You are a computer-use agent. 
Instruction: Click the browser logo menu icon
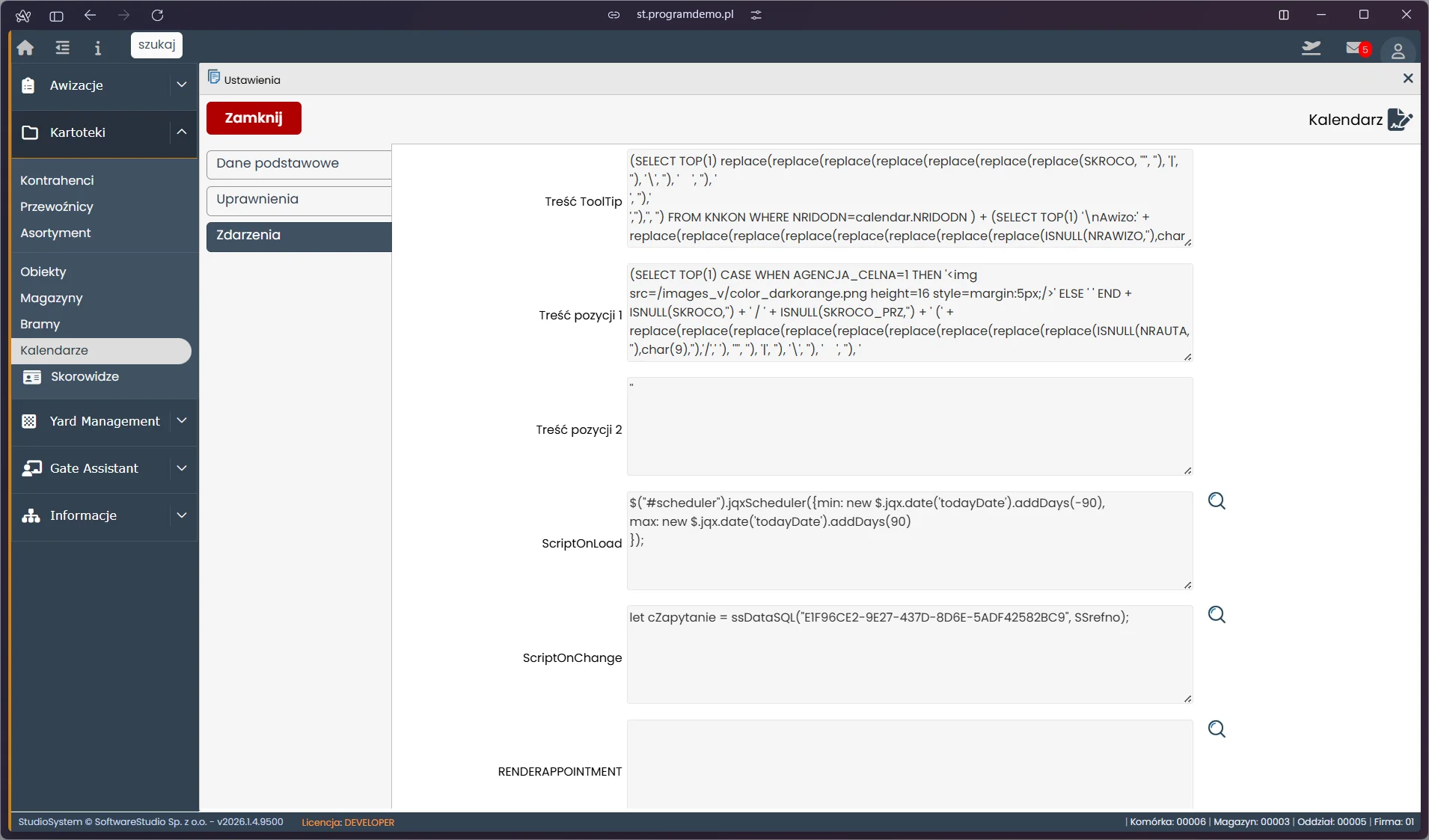[x=23, y=15]
